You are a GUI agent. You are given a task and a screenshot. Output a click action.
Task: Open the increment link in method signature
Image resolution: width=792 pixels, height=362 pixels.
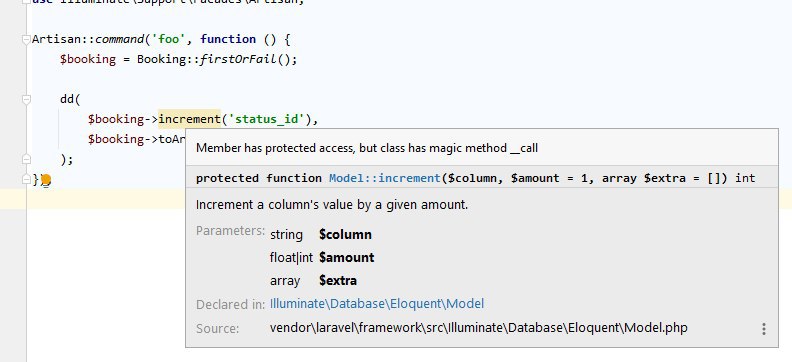pyautogui.click(x=410, y=178)
